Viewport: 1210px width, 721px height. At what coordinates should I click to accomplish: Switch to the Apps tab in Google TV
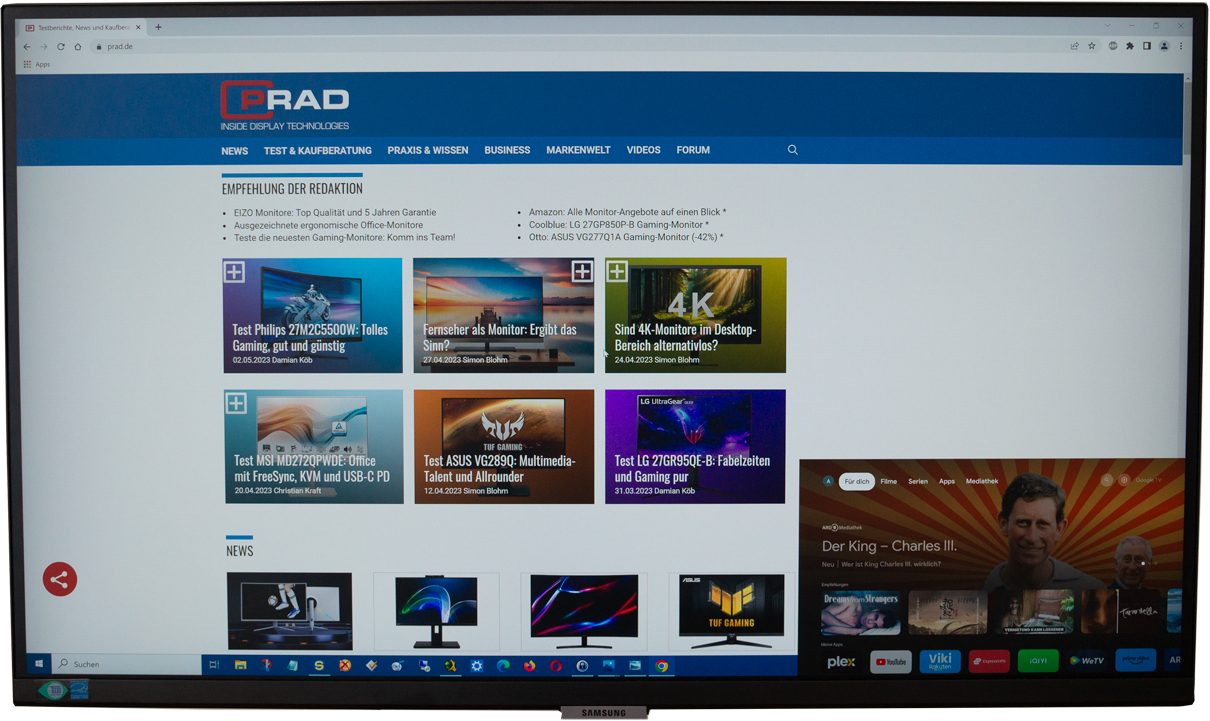[947, 481]
